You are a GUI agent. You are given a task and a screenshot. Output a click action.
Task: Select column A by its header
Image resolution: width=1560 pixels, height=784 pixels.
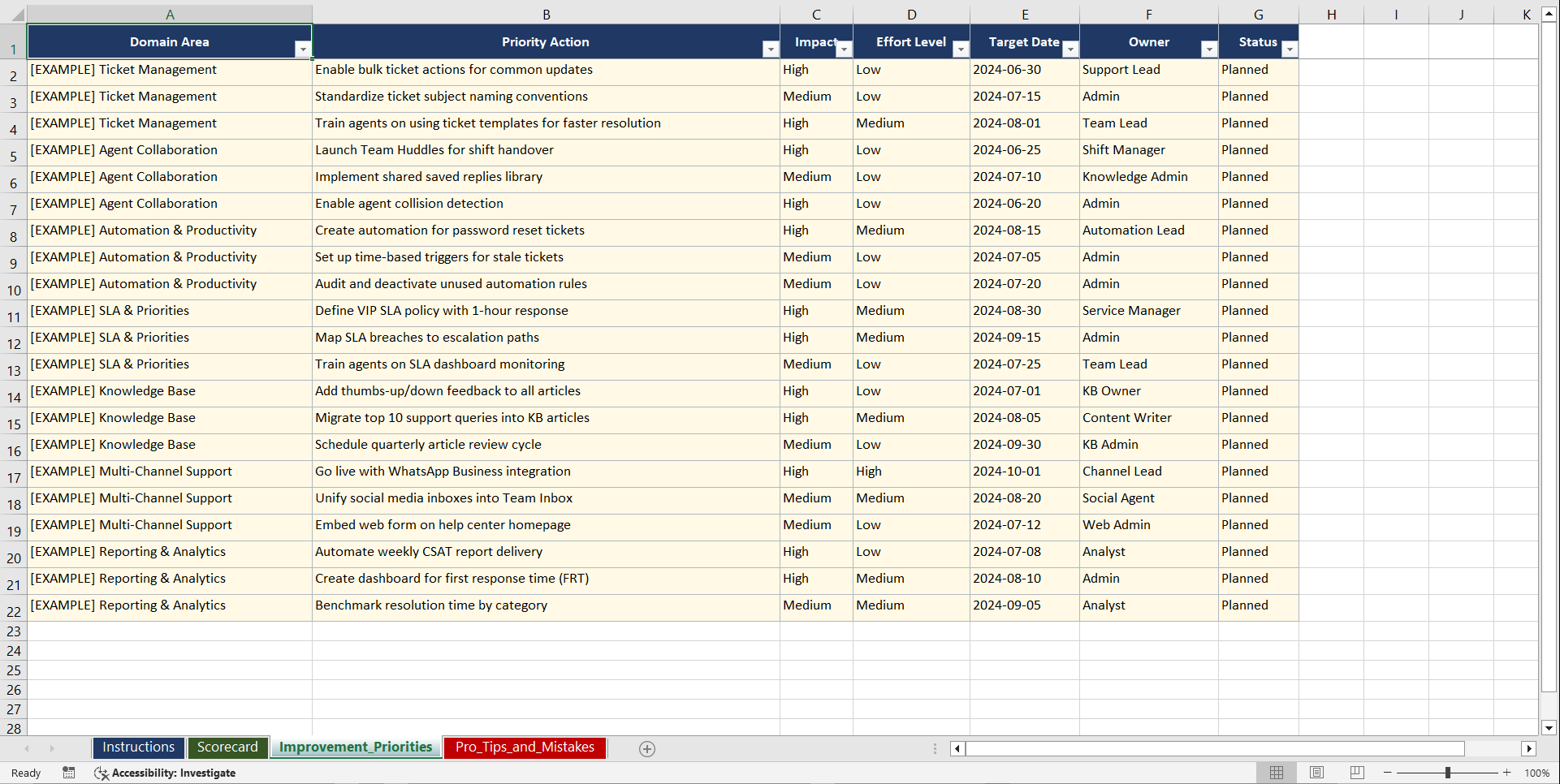pyautogui.click(x=170, y=13)
